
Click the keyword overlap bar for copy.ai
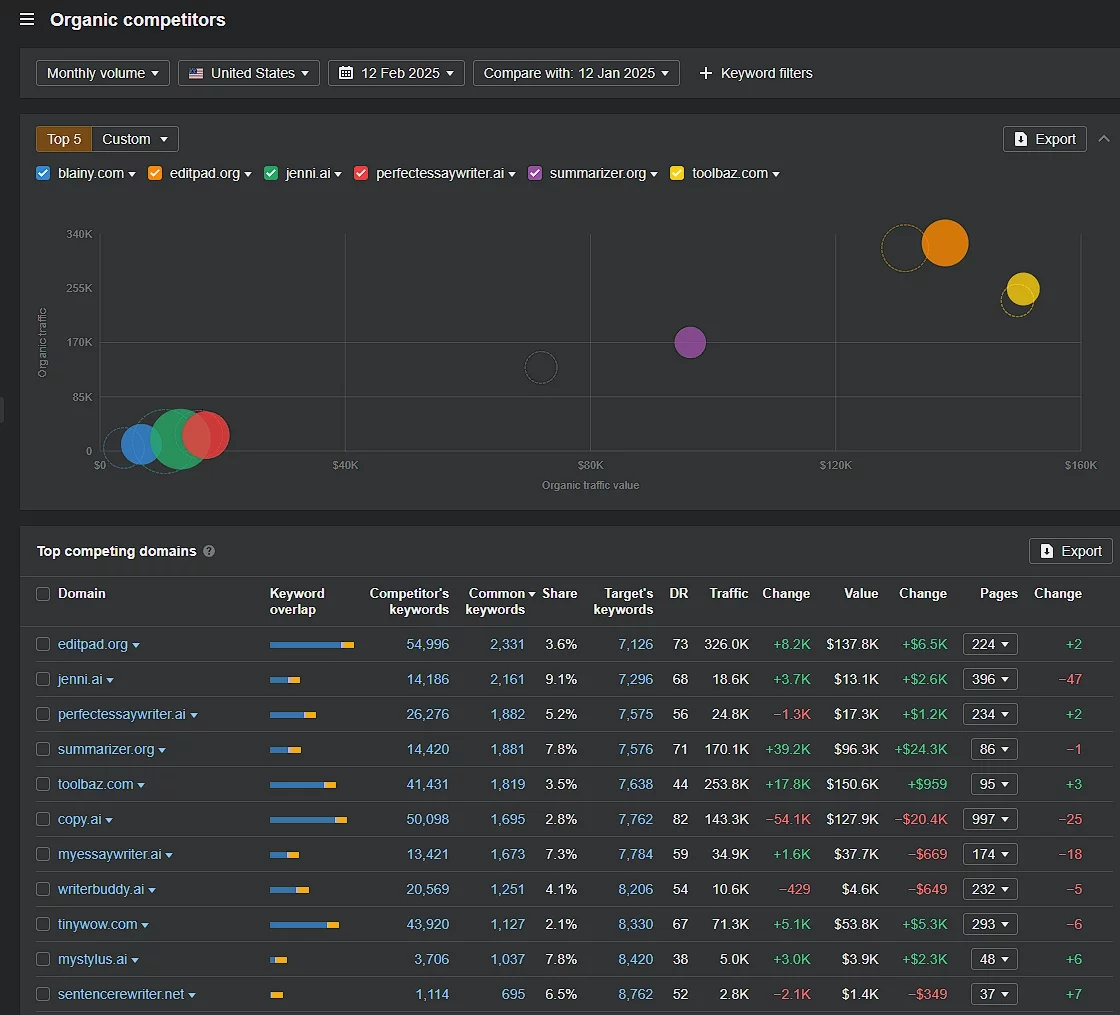(x=308, y=820)
